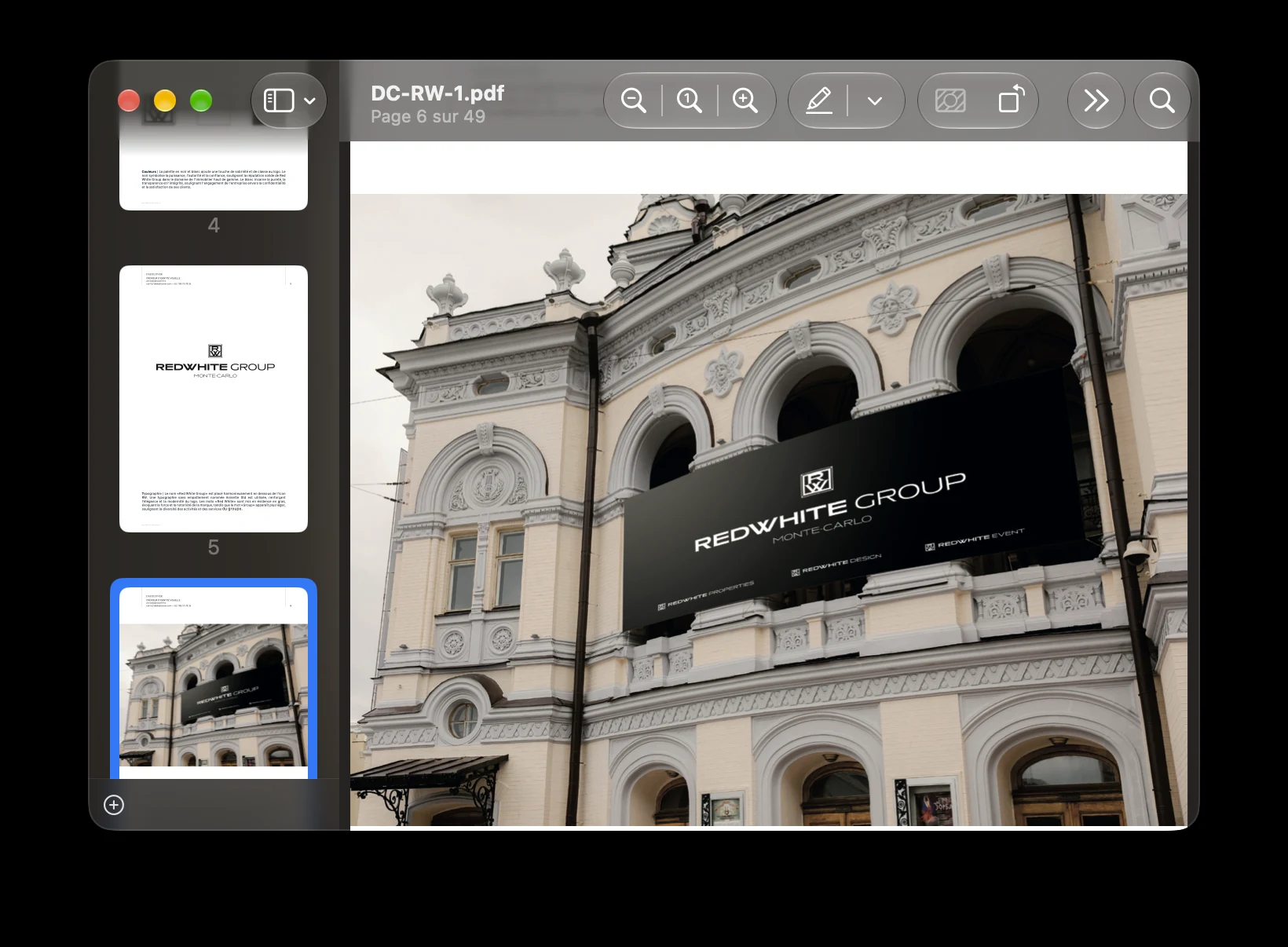The height and width of the screenshot is (947, 1288).
Task: Rotate the page with rotate icon
Action: coord(1012,99)
